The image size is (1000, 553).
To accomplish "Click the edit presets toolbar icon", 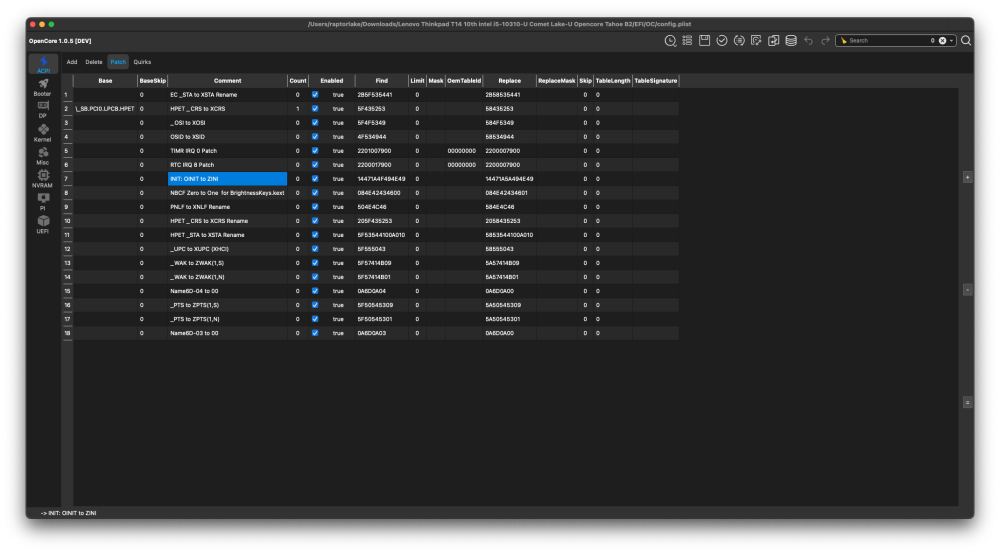I will pyautogui.click(x=756, y=41).
